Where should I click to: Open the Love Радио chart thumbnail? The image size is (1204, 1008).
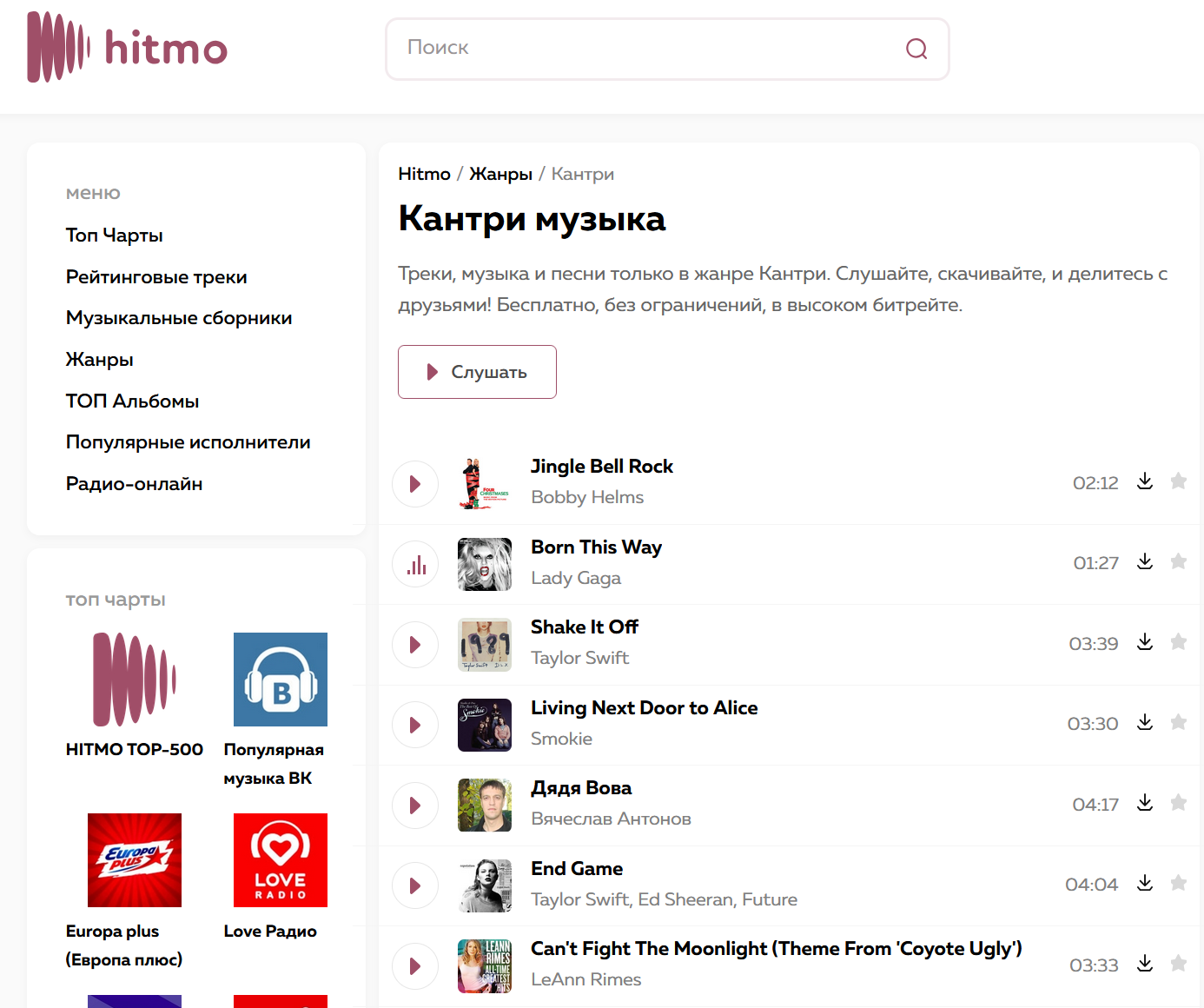point(281,860)
